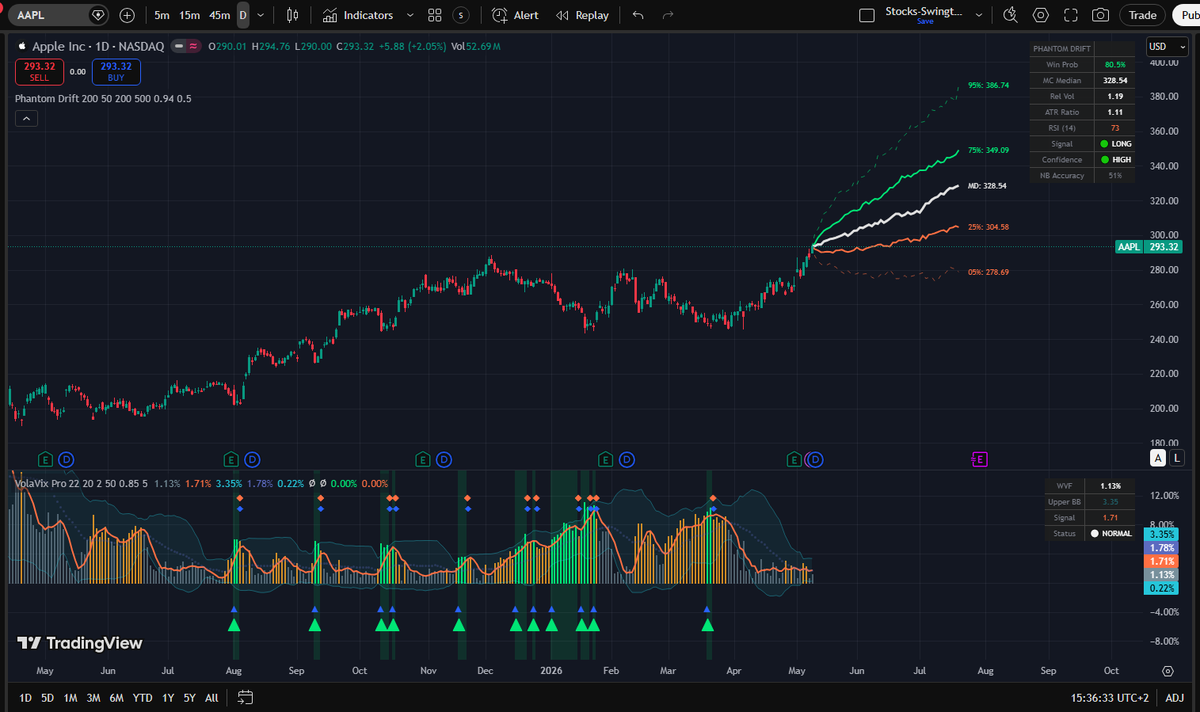Open the Stocks-Swingt... layout name
The height and width of the screenshot is (712, 1200).
coord(924,12)
